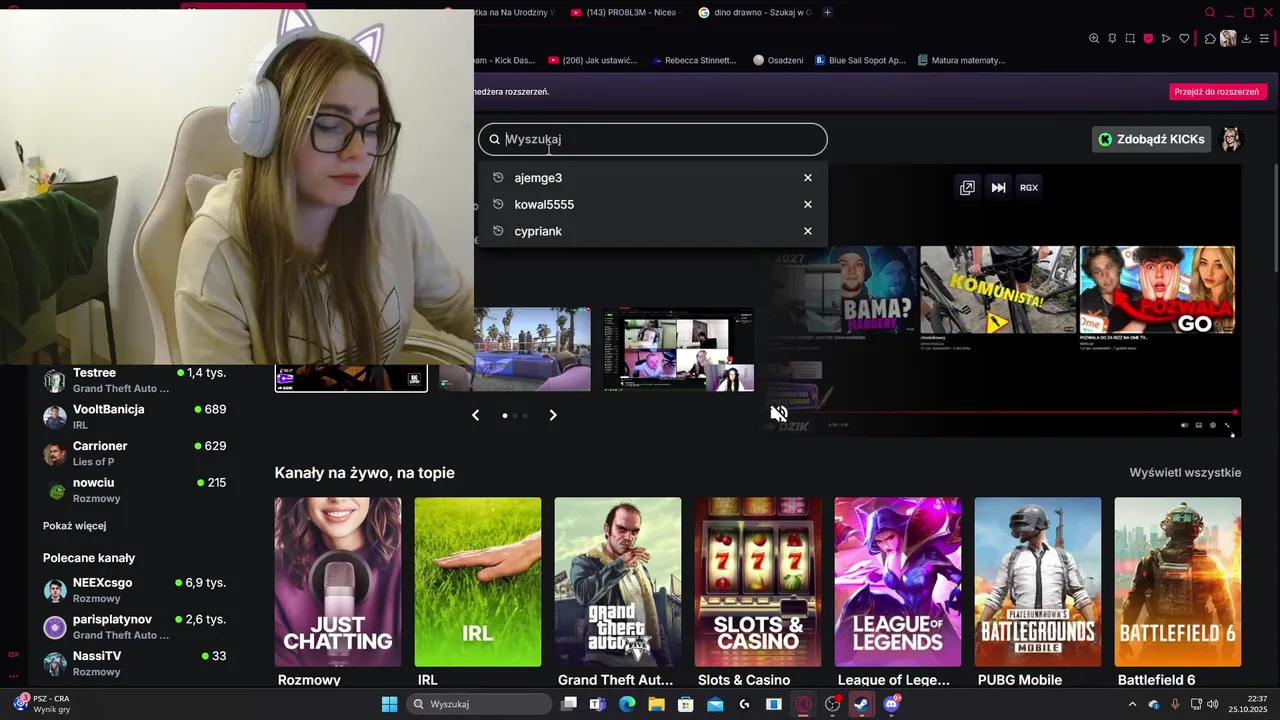Click browser zoom magnifier icon
The height and width of the screenshot is (720, 1280).
point(1094,38)
